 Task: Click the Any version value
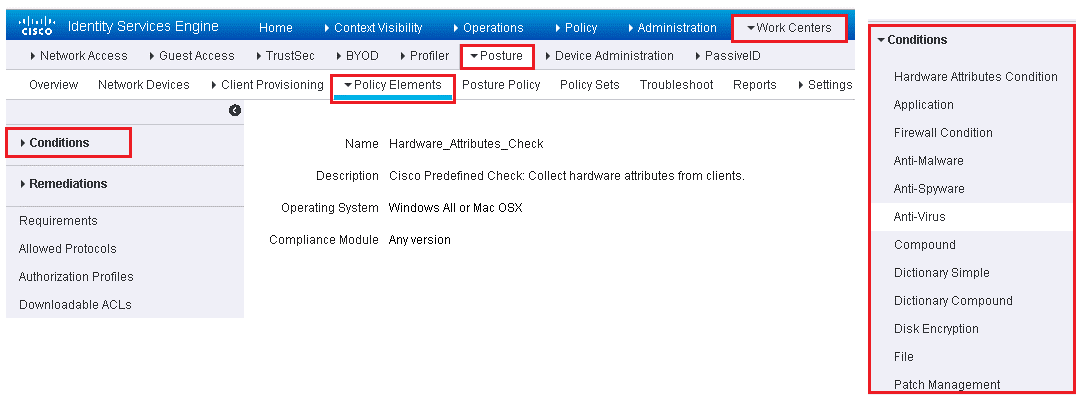click(x=419, y=240)
